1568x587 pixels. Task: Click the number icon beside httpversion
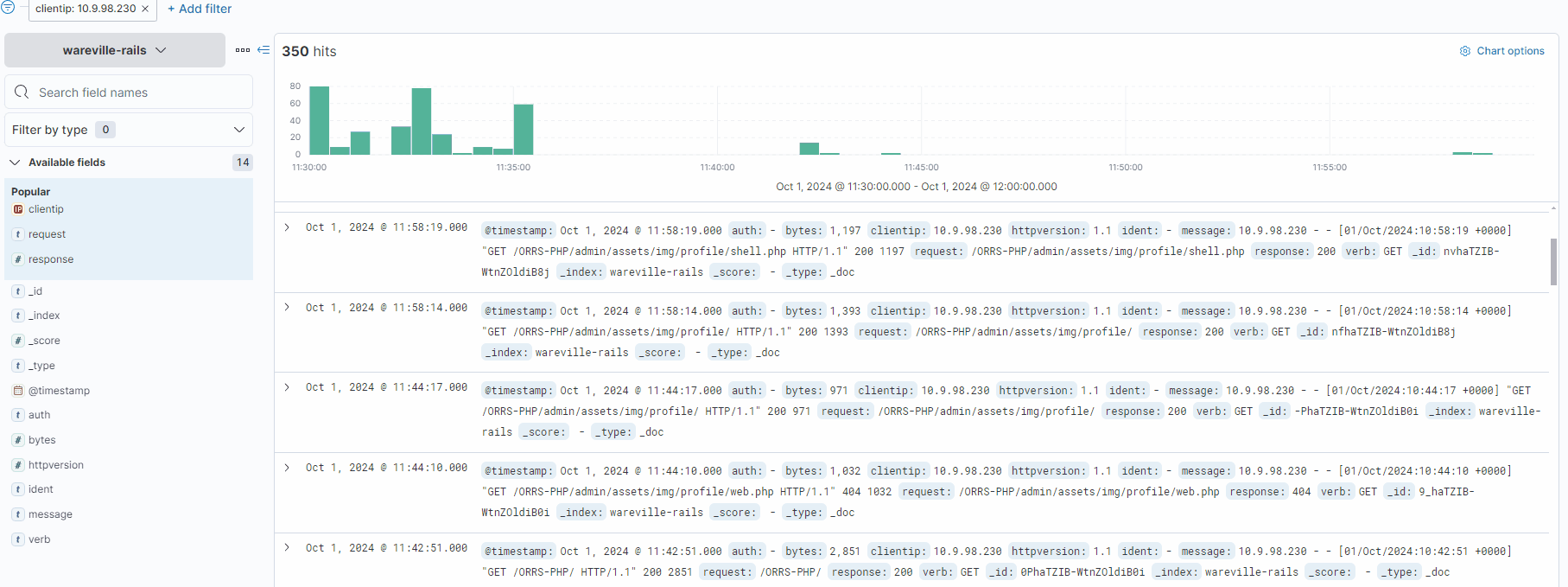[18, 465]
